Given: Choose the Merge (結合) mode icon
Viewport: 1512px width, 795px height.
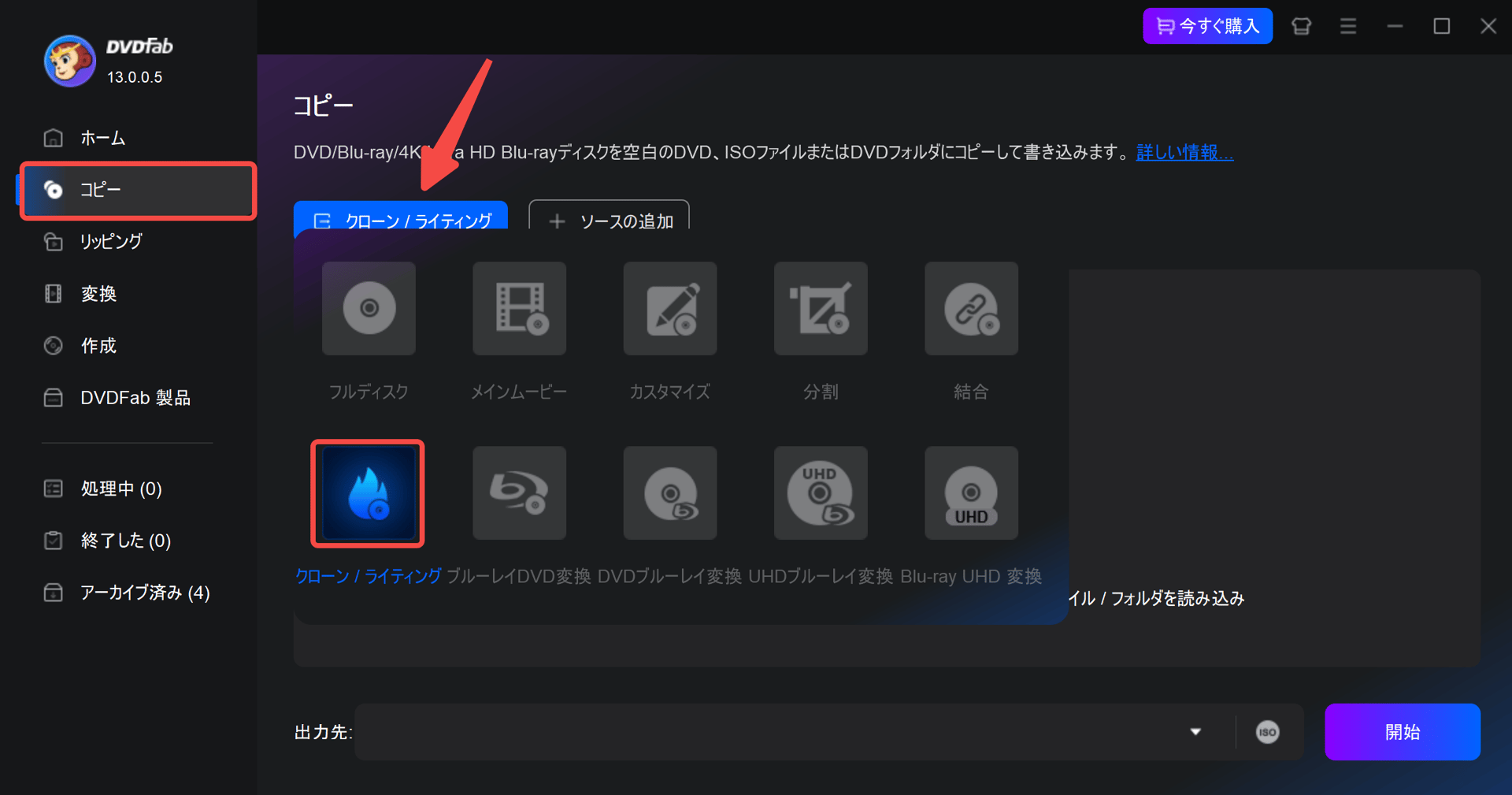Looking at the screenshot, I should 971,308.
